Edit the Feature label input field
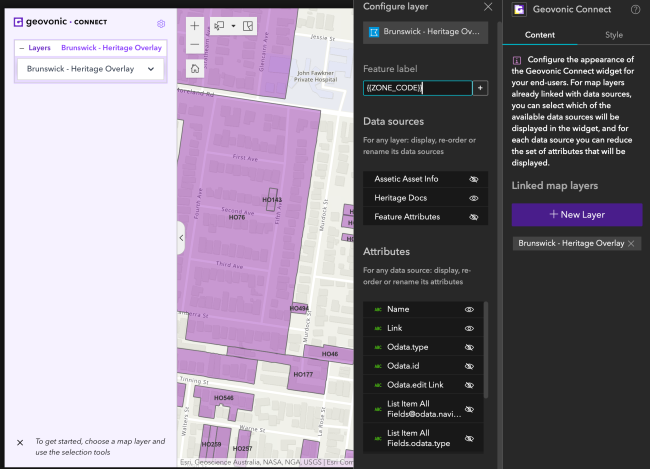Viewport: 650px width, 469px height. coord(417,88)
